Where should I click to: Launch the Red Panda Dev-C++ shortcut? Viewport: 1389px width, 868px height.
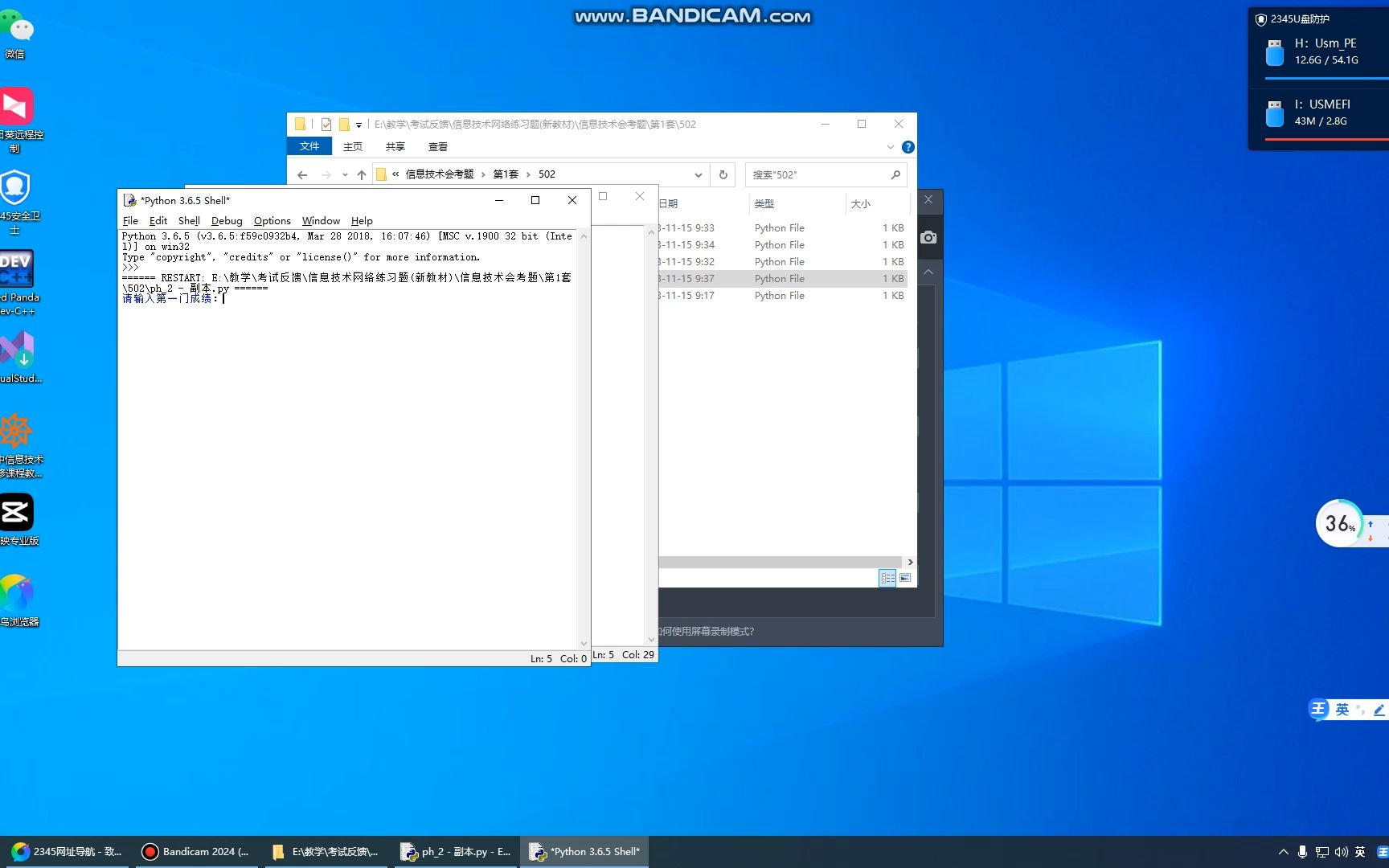click(x=18, y=283)
